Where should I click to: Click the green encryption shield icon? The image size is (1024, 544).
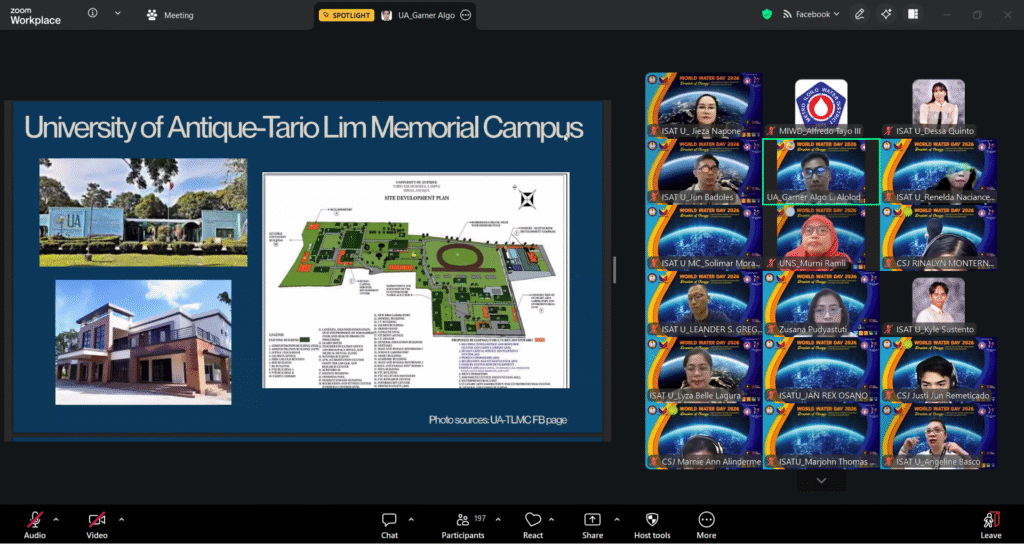(x=767, y=14)
